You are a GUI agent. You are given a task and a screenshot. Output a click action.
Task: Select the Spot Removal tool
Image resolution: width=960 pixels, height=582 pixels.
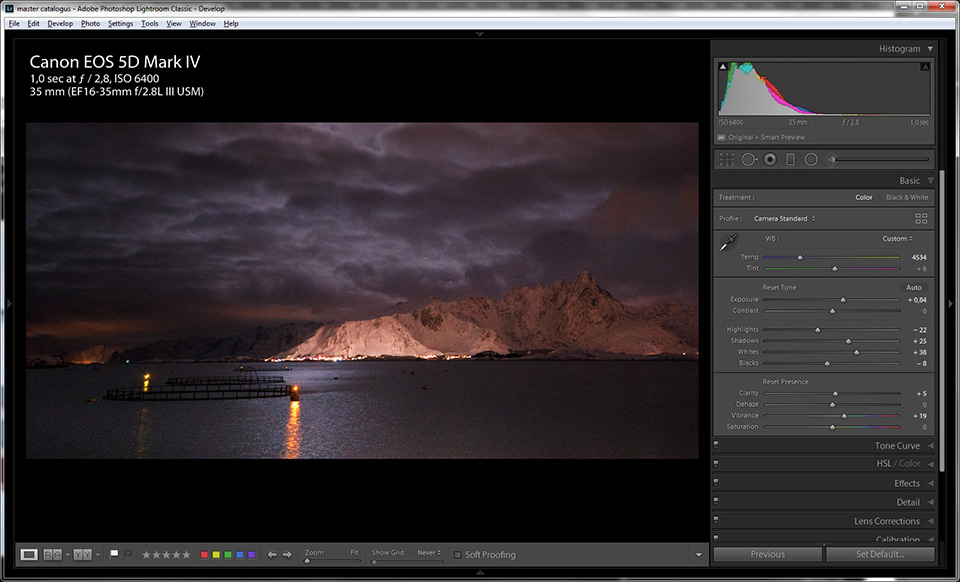[x=748, y=160]
